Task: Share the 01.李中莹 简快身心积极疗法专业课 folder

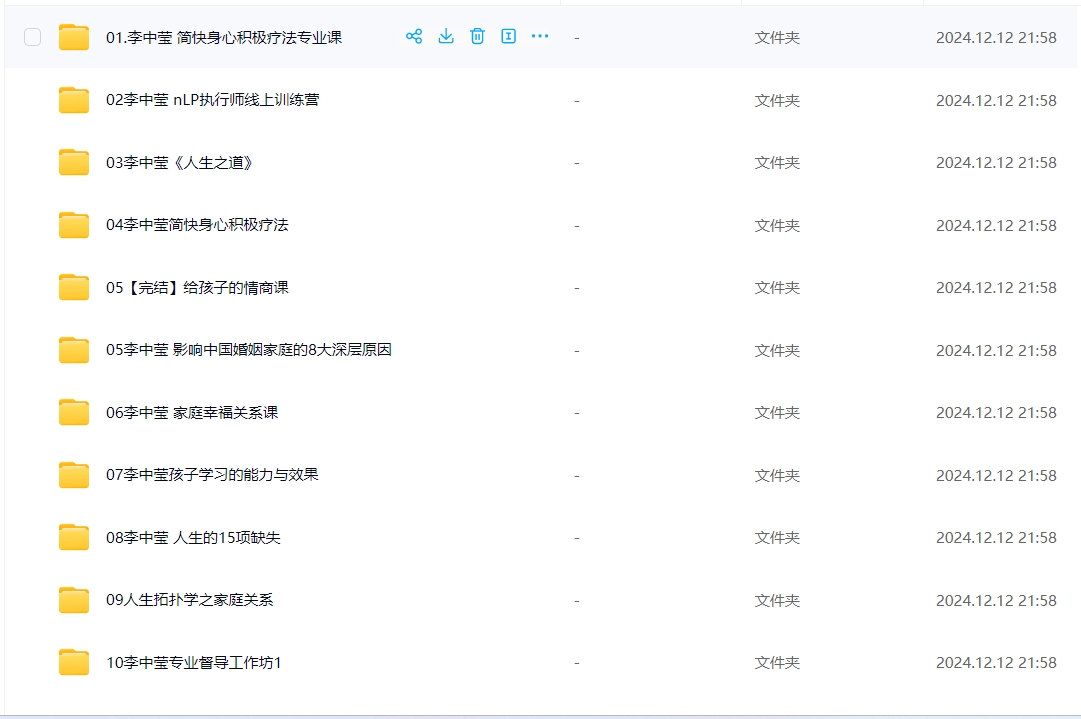Action: click(414, 37)
